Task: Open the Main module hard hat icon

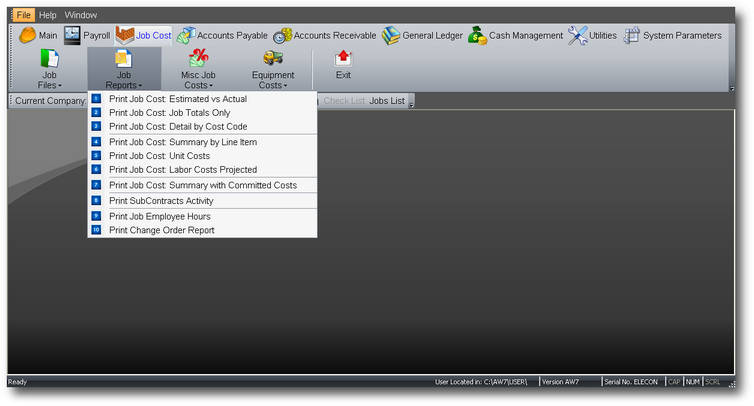Action: pyautogui.click(x=27, y=35)
